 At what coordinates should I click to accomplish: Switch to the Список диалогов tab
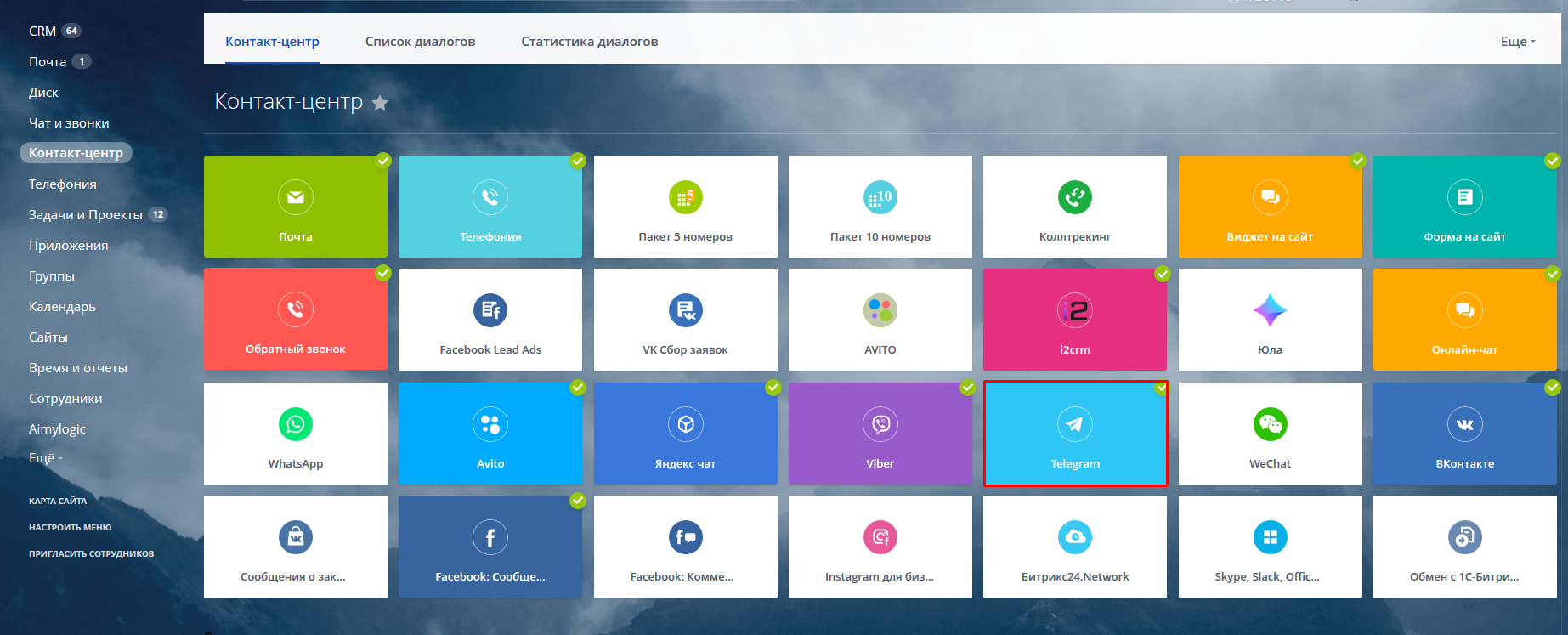pos(420,42)
